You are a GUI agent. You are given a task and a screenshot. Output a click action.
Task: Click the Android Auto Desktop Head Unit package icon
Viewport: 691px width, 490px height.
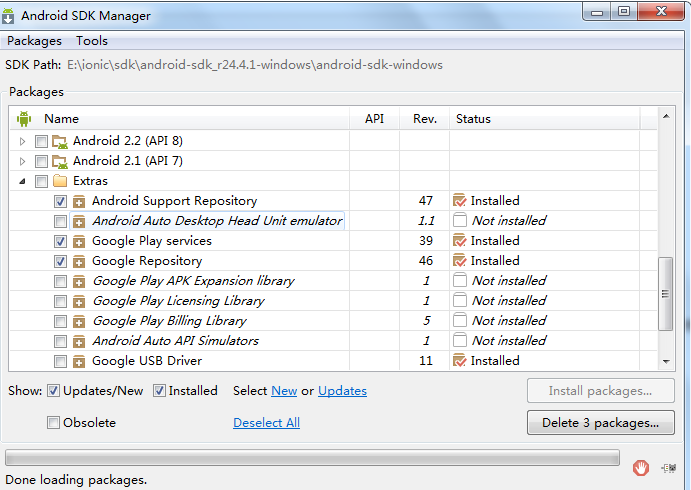click(79, 221)
